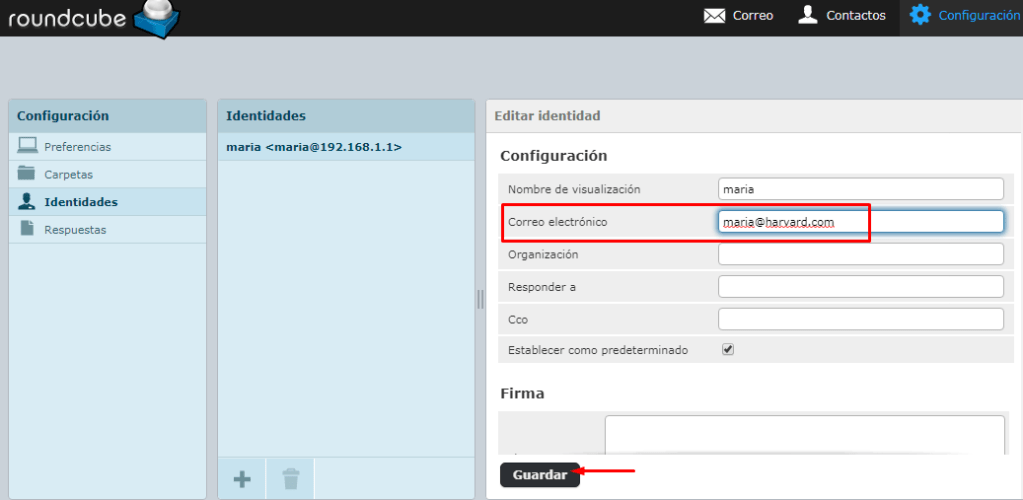
Task: Click the panel splitter handle
Action: (x=480, y=299)
